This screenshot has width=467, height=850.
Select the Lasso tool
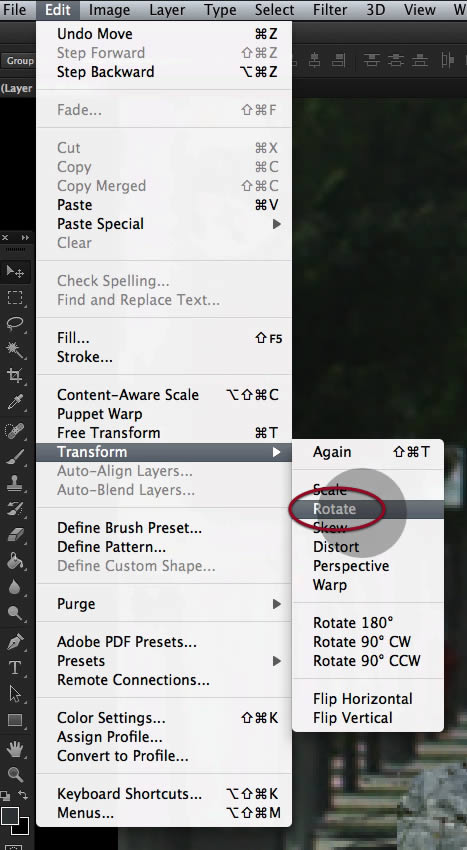[15, 324]
